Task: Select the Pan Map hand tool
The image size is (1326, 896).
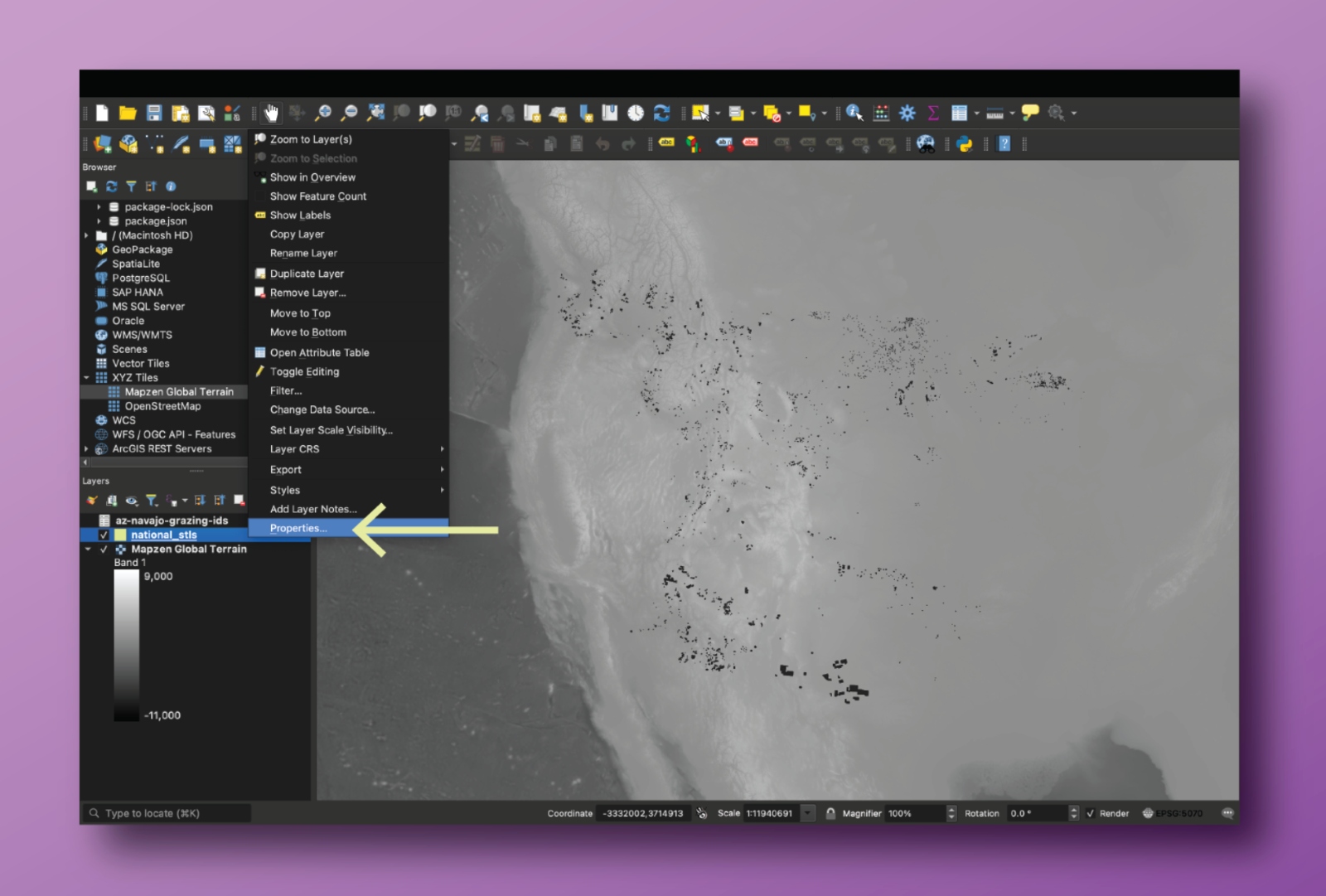Action: point(271,113)
